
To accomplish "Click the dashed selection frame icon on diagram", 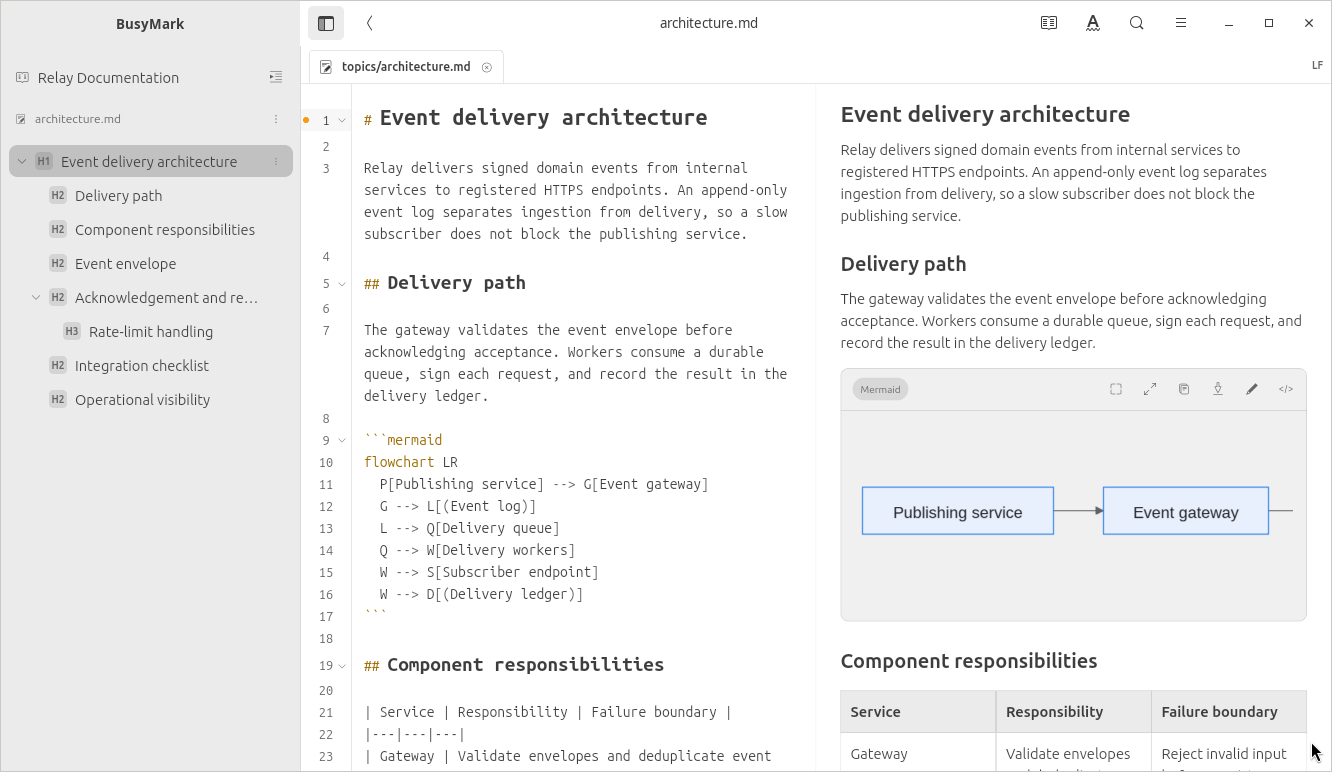I will pos(1116,389).
